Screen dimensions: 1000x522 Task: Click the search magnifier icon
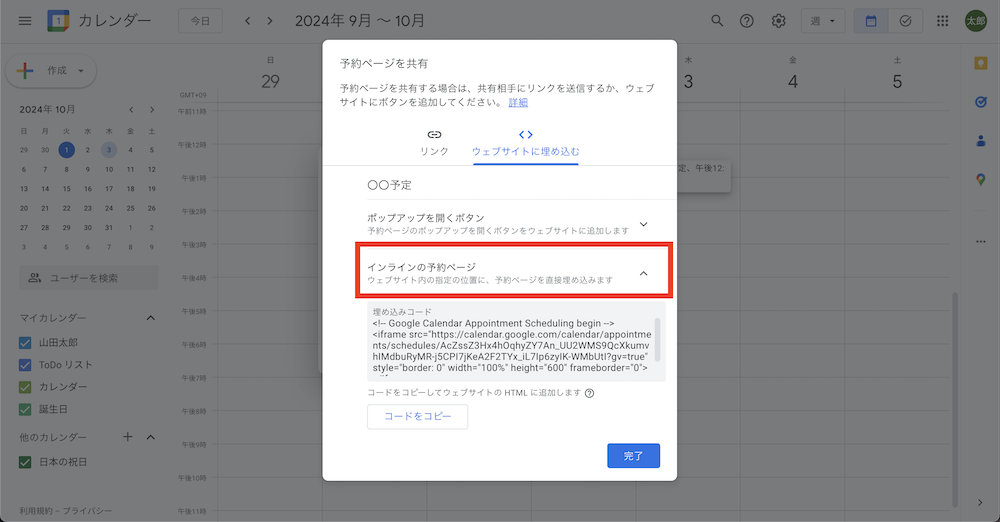coord(716,21)
